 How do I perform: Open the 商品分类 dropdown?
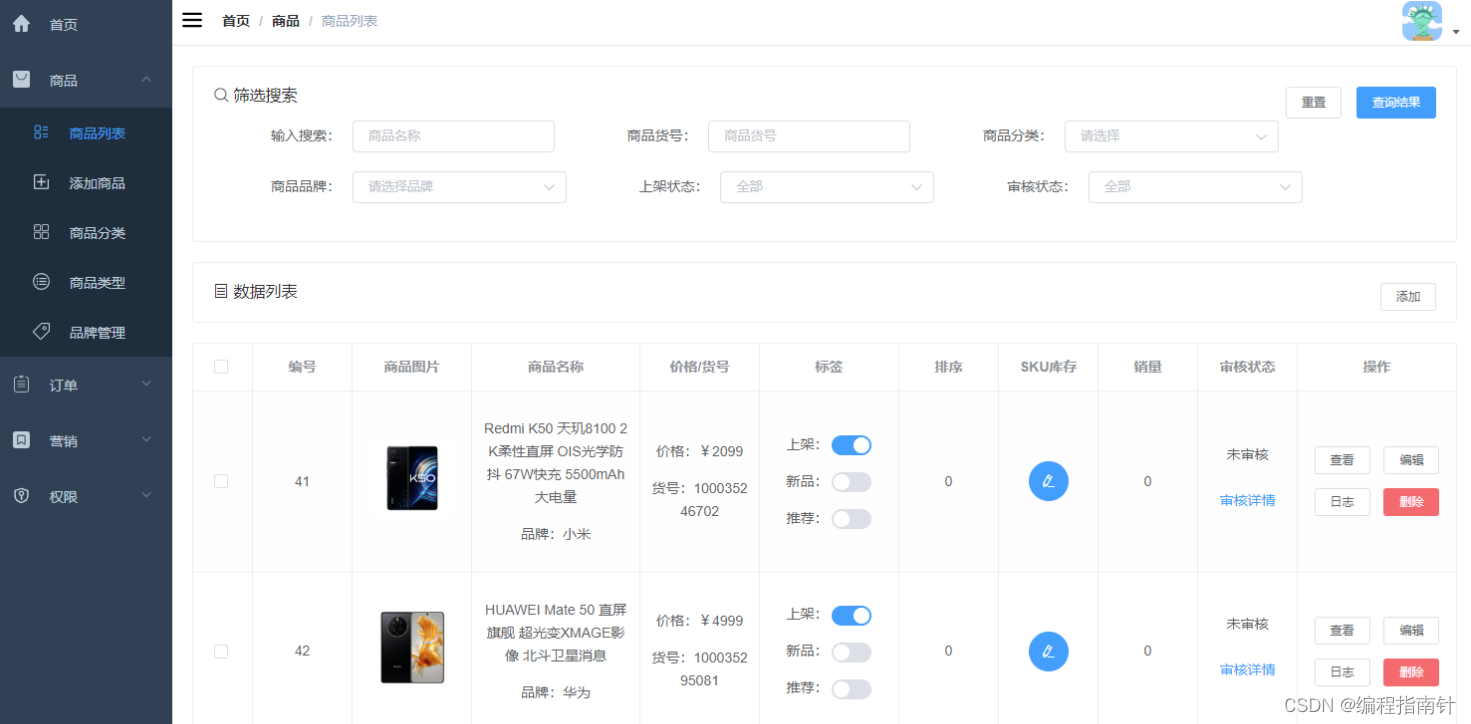click(1171, 136)
